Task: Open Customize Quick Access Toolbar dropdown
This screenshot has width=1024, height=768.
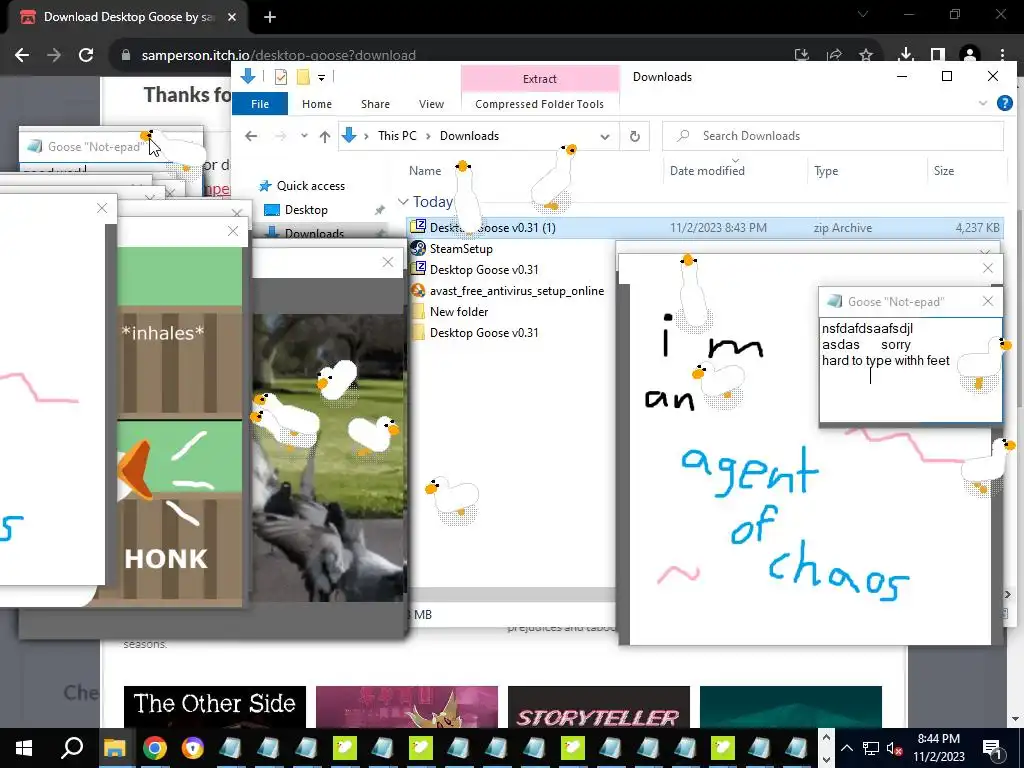Action: pyautogui.click(x=321, y=78)
